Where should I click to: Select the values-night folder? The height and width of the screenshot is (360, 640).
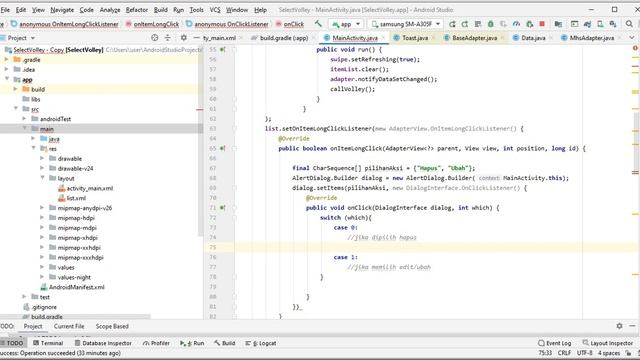pyautogui.click(x=71, y=277)
